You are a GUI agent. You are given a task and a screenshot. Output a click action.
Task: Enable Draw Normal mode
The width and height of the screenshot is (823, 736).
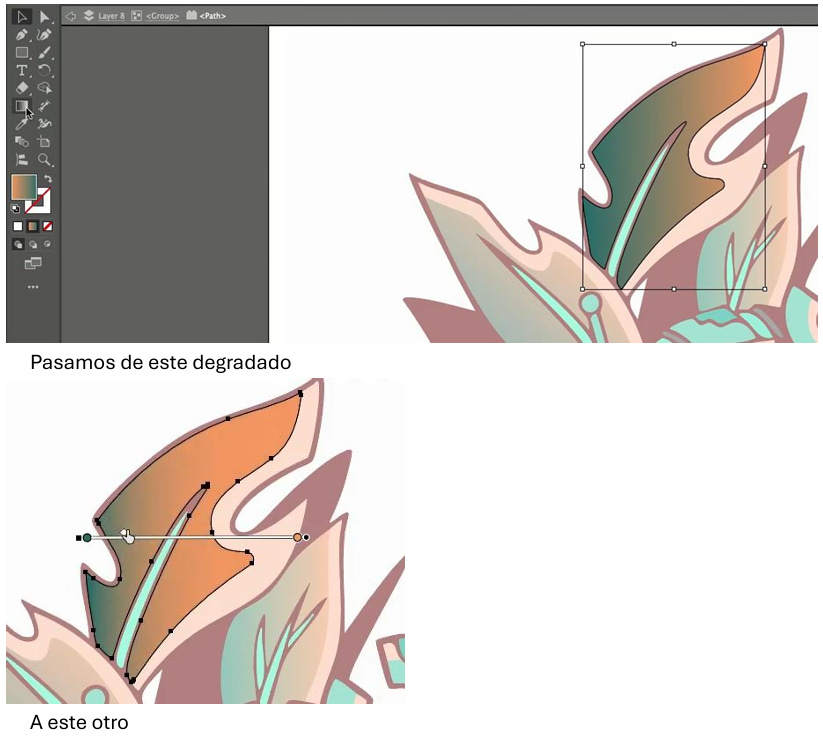pyautogui.click(x=18, y=244)
